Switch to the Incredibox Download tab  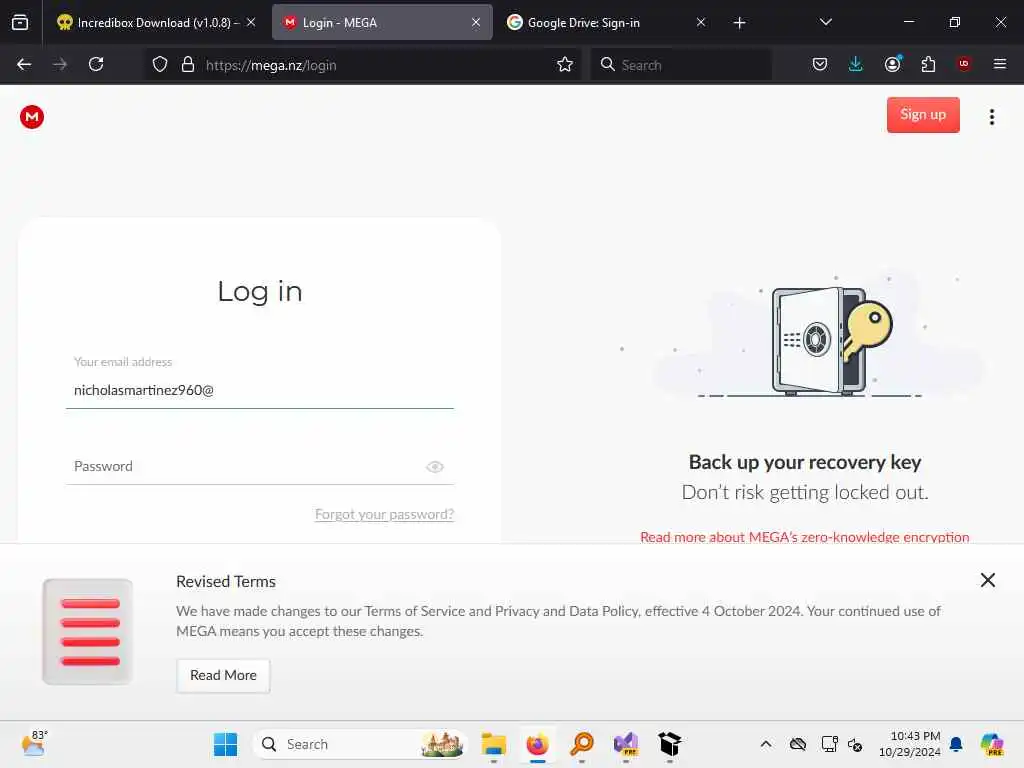pyautogui.click(x=155, y=22)
